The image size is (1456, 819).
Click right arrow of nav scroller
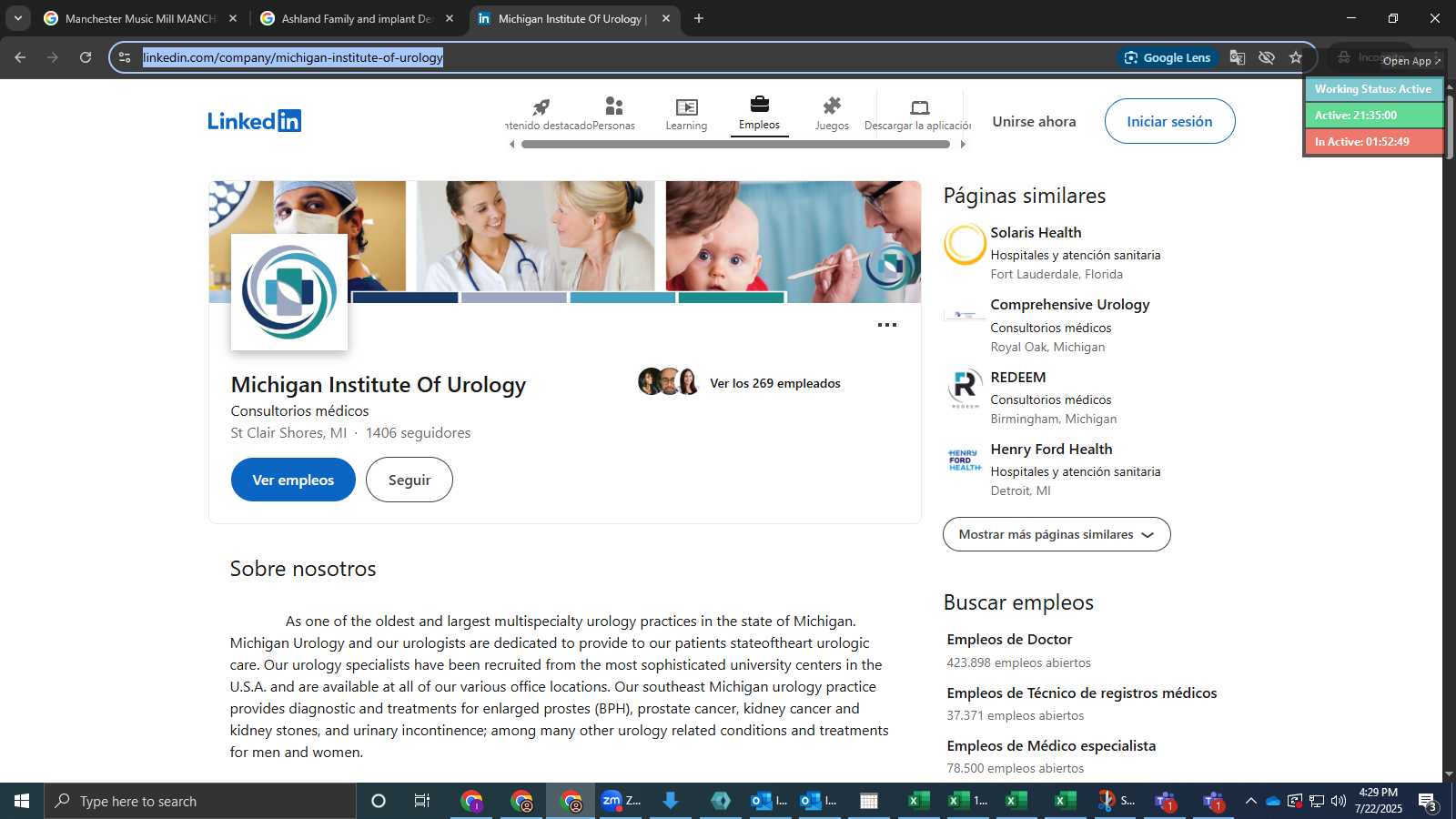pos(963,144)
